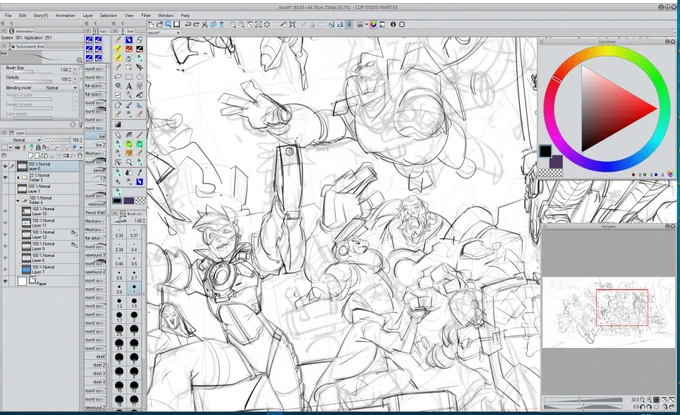Open the Selection menu
The width and height of the screenshot is (680, 415).
click(108, 15)
